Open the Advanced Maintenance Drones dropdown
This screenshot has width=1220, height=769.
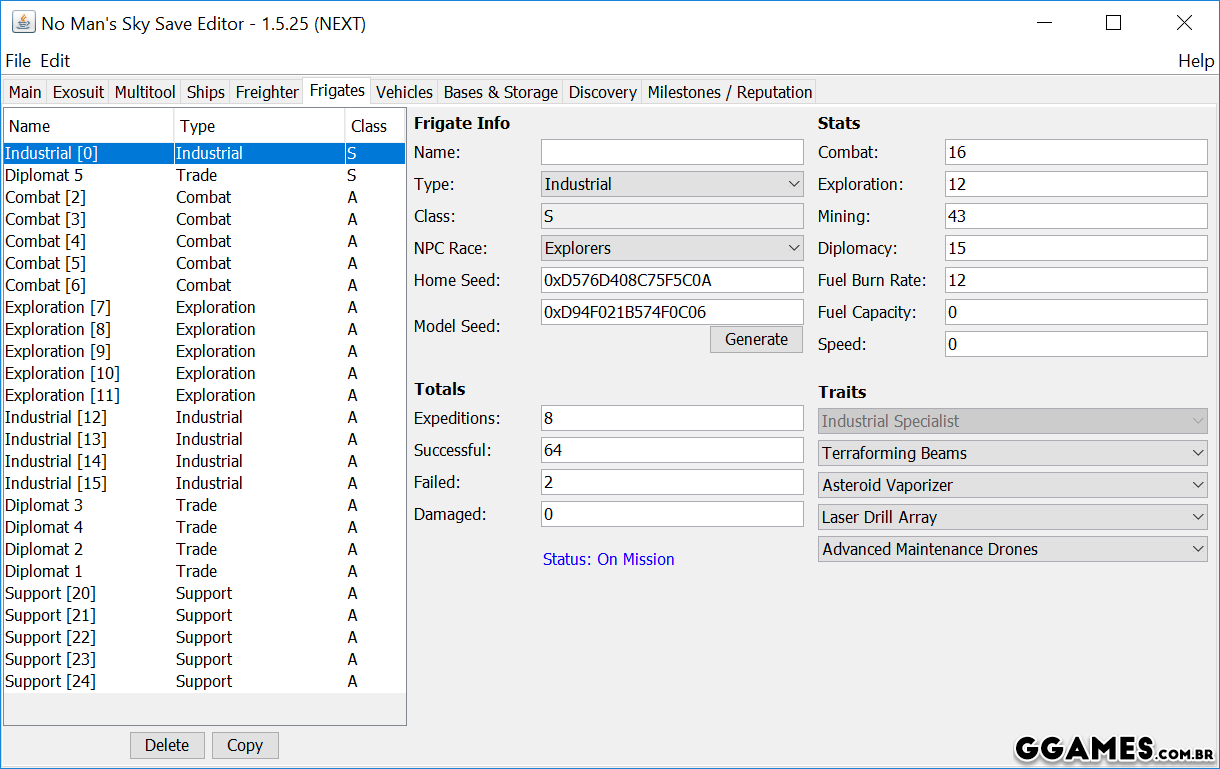(x=1012, y=549)
